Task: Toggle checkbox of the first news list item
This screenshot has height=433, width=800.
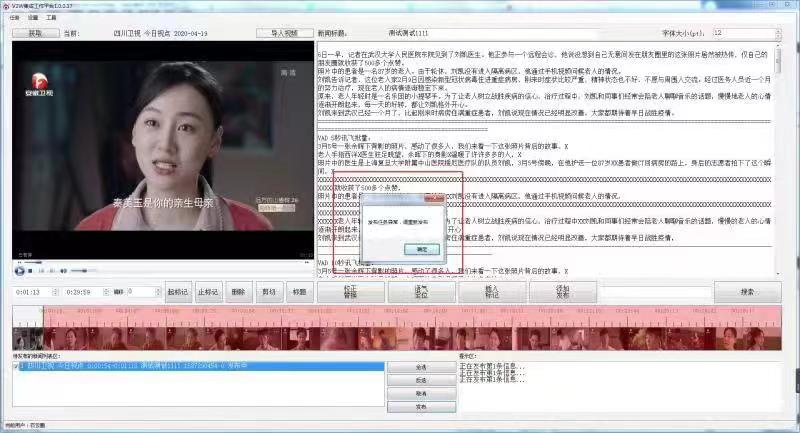Action: click(17, 366)
